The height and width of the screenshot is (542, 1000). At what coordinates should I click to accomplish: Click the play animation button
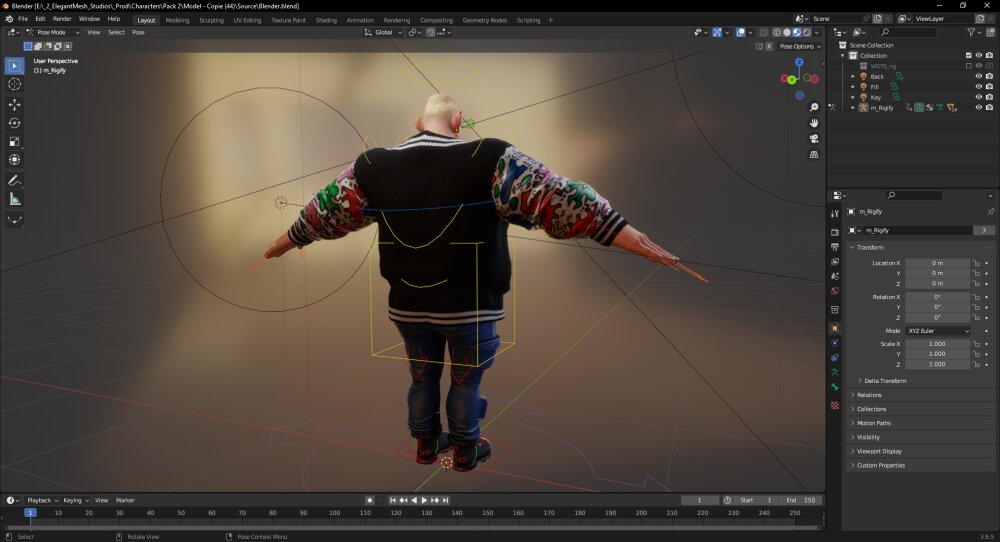coord(424,501)
